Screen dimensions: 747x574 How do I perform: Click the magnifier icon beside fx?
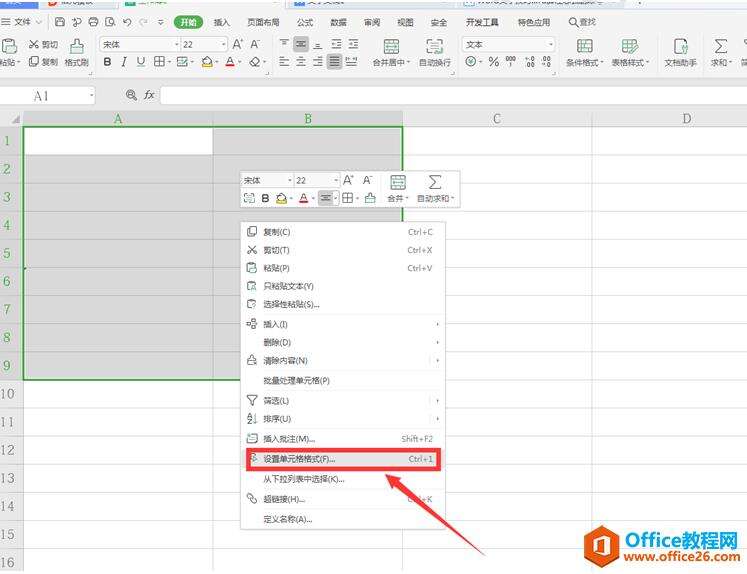pyautogui.click(x=131, y=95)
